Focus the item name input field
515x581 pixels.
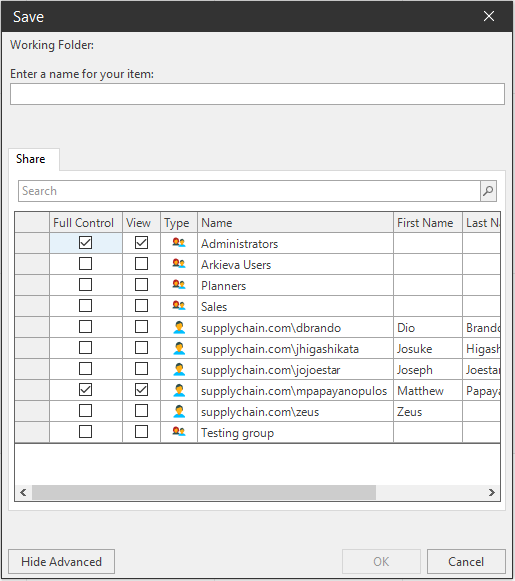(x=258, y=94)
